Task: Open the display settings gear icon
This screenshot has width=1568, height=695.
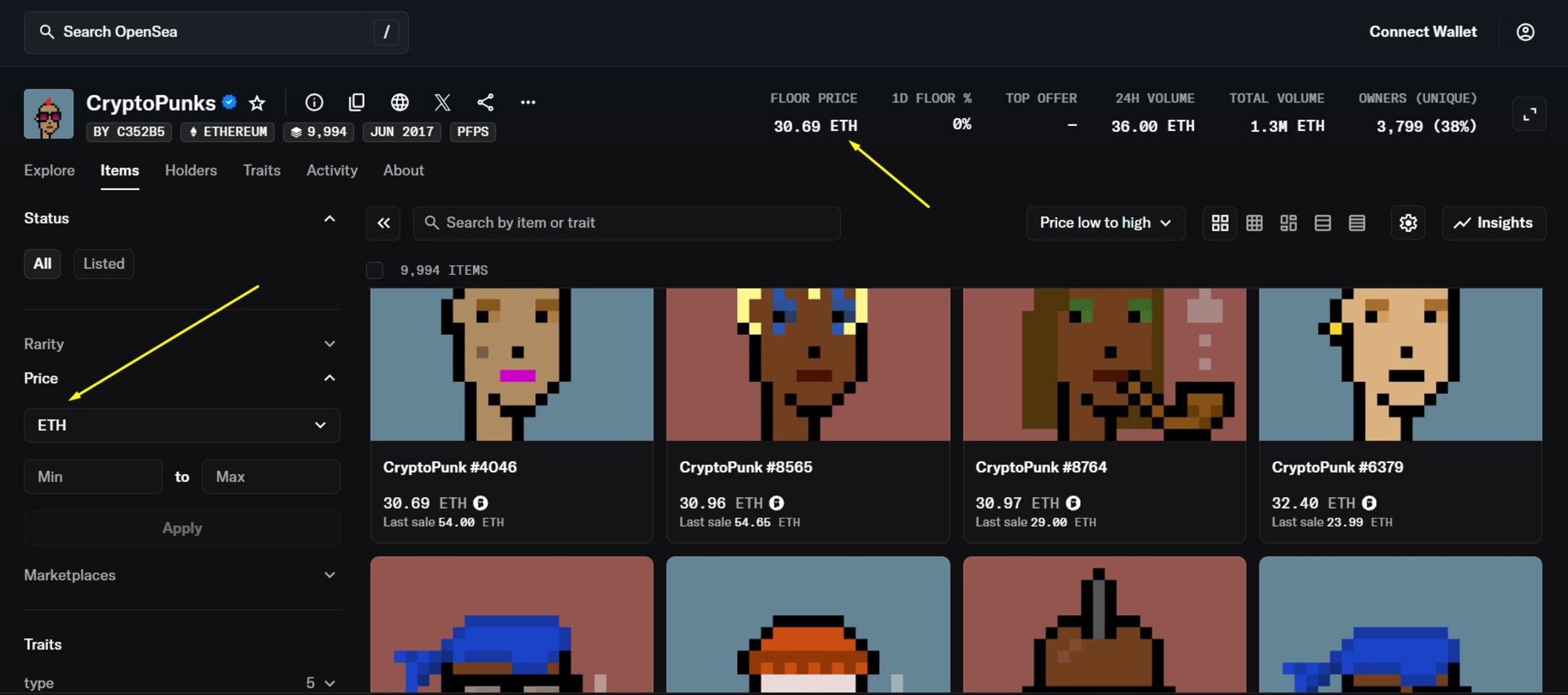Action: click(x=1408, y=223)
